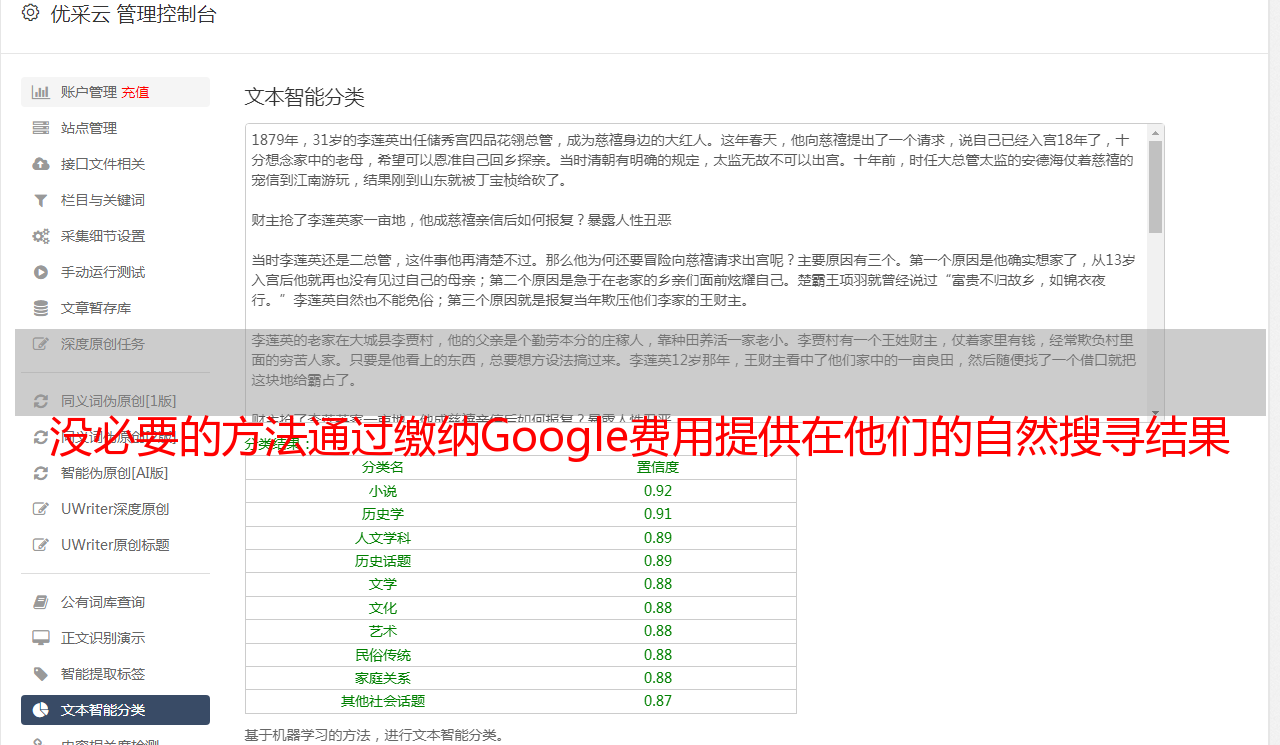Click the 文化 category cell
The width and height of the screenshot is (1280, 745).
click(x=383, y=608)
